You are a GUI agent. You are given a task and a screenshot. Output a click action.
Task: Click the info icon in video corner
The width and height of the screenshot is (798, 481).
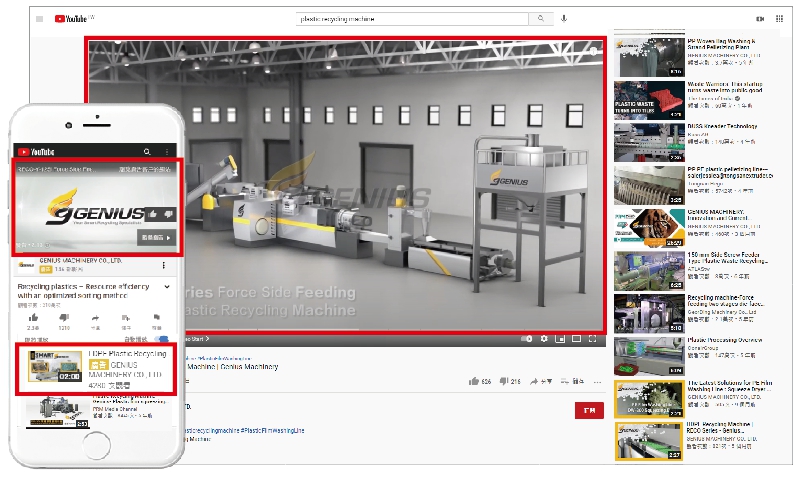(x=593, y=51)
